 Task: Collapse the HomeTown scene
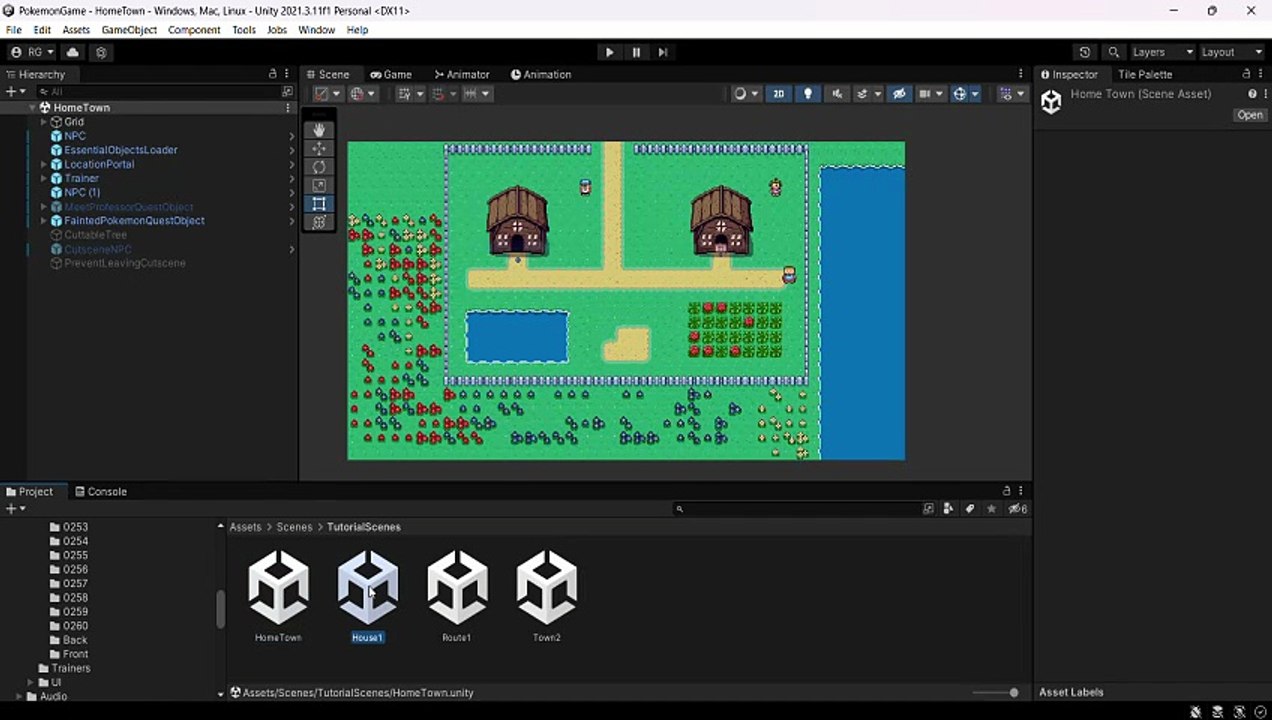[32, 107]
